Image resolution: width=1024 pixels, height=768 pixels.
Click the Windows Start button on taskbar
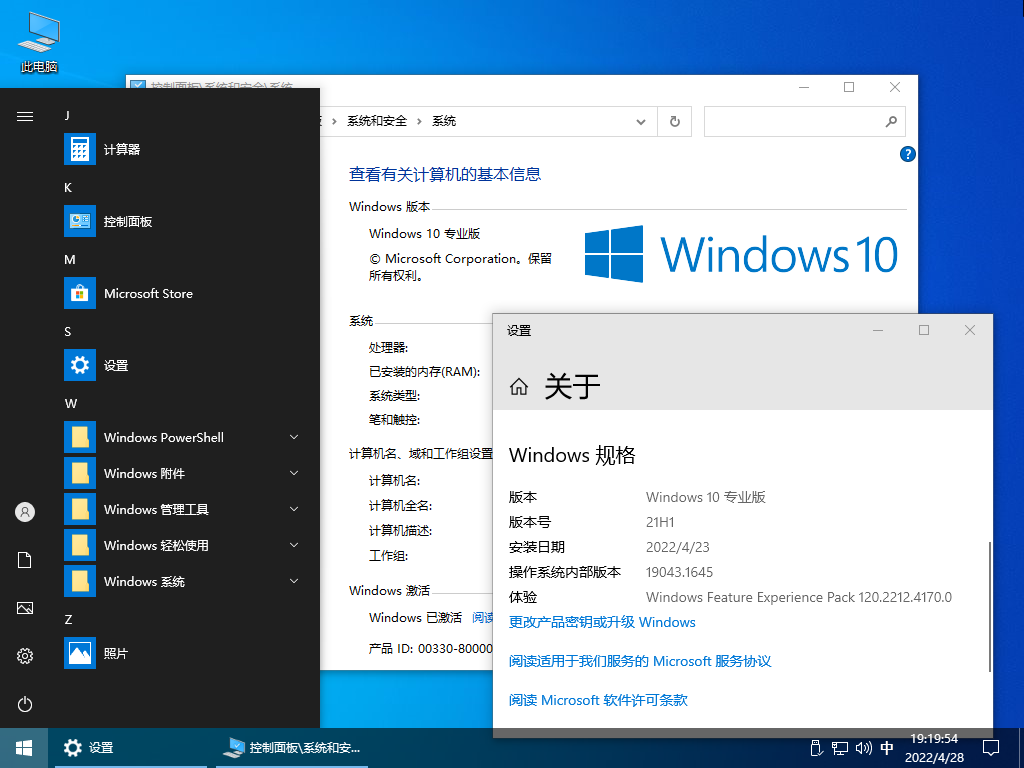(24, 748)
